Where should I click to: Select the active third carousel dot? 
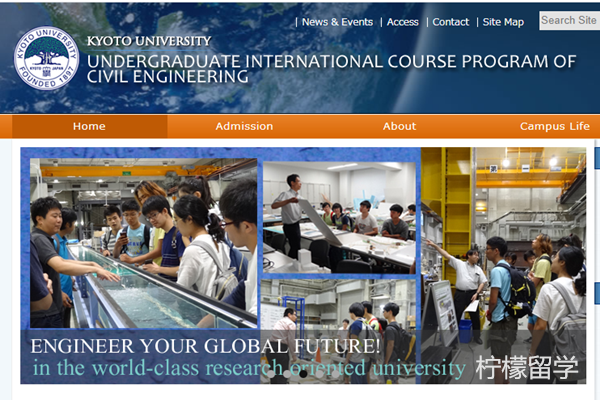pos(303,374)
